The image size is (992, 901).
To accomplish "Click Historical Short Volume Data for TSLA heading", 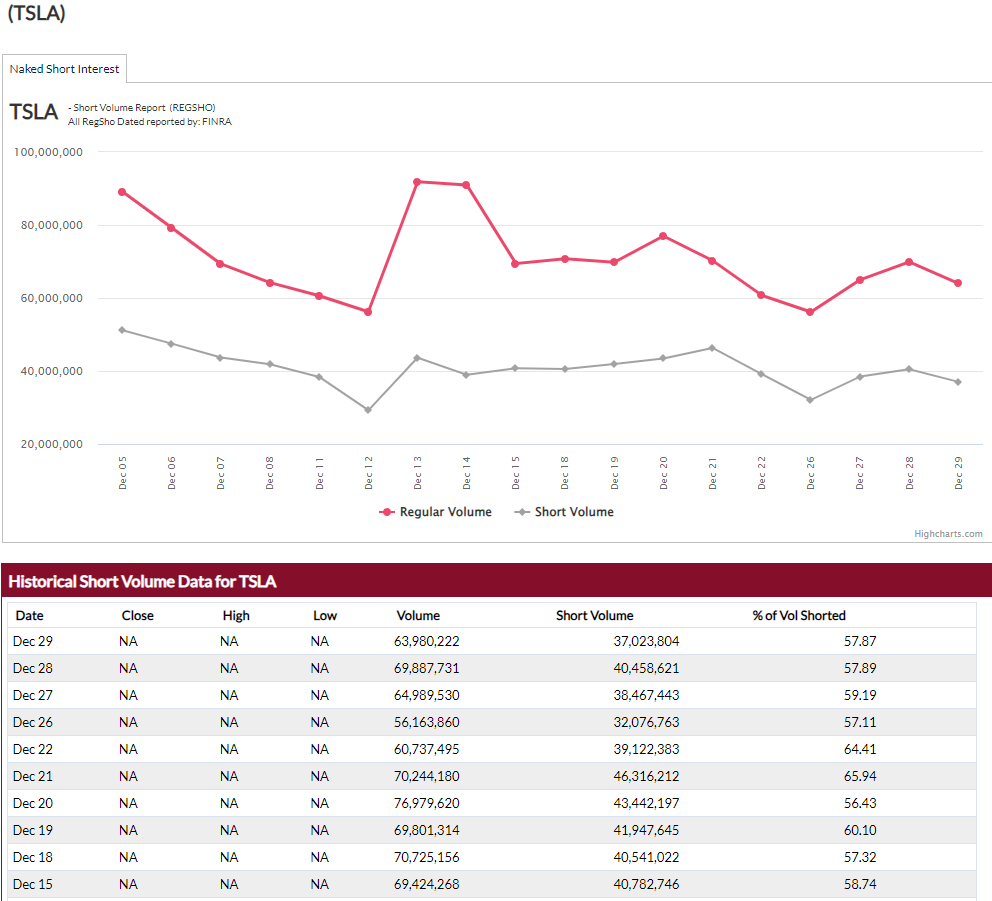I will (142, 581).
